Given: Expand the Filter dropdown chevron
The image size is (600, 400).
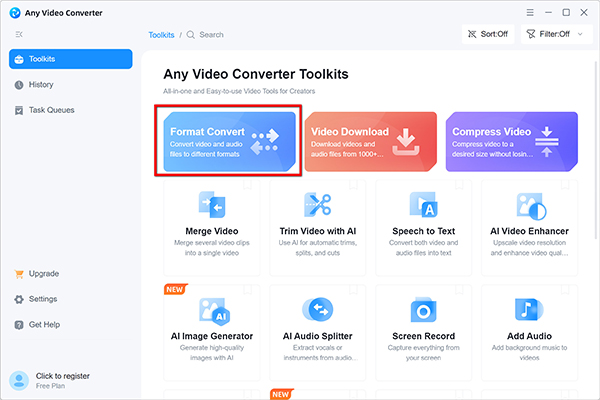Looking at the screenshot, I should pyautogui.click(x=580, y=34).
